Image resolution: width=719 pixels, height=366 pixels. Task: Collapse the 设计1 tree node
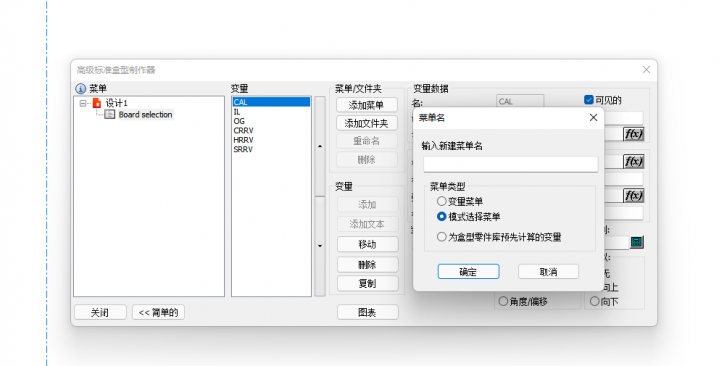click(83, 104)
